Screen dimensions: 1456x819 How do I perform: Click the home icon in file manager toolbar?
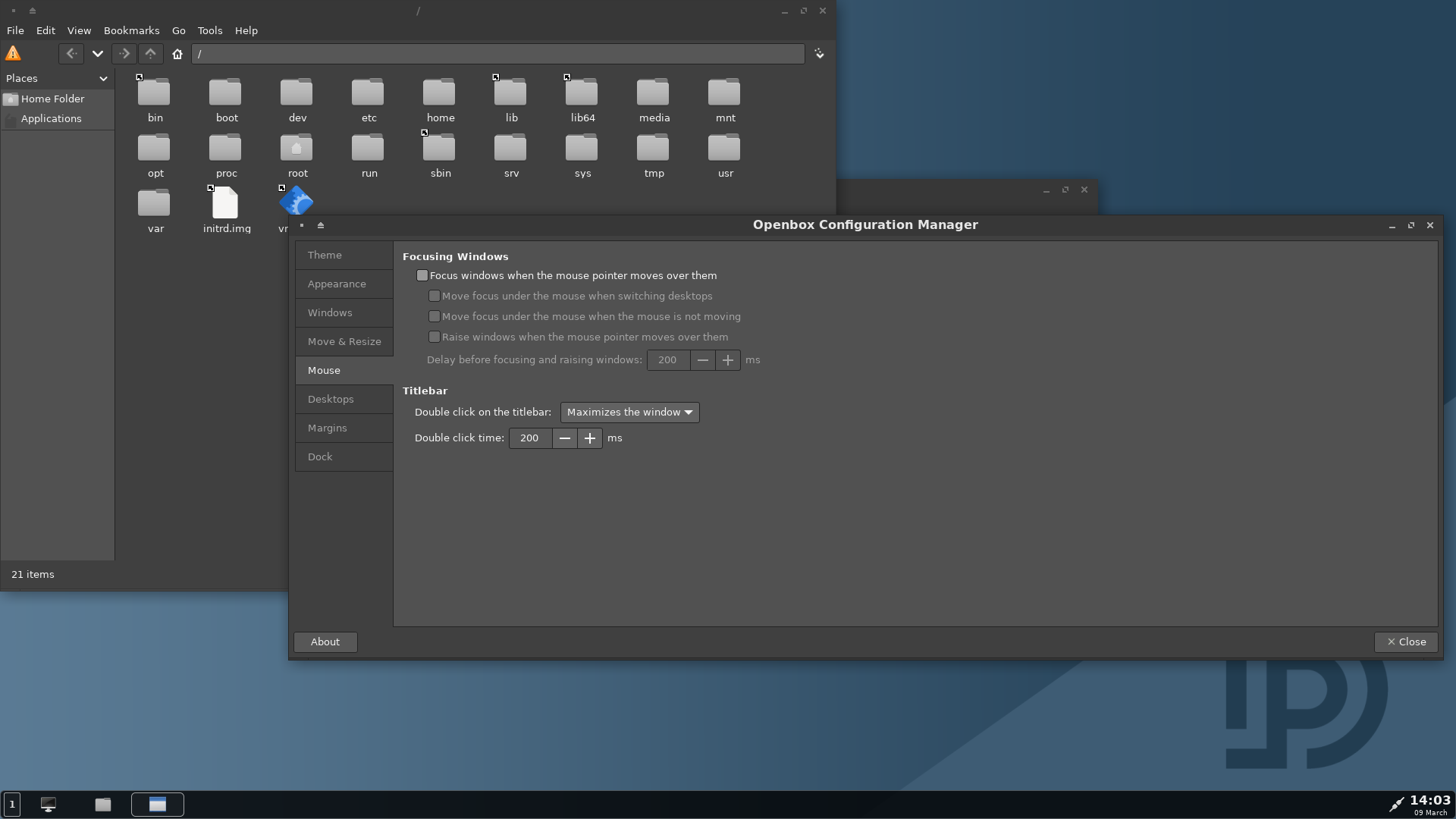click(177, 54)
